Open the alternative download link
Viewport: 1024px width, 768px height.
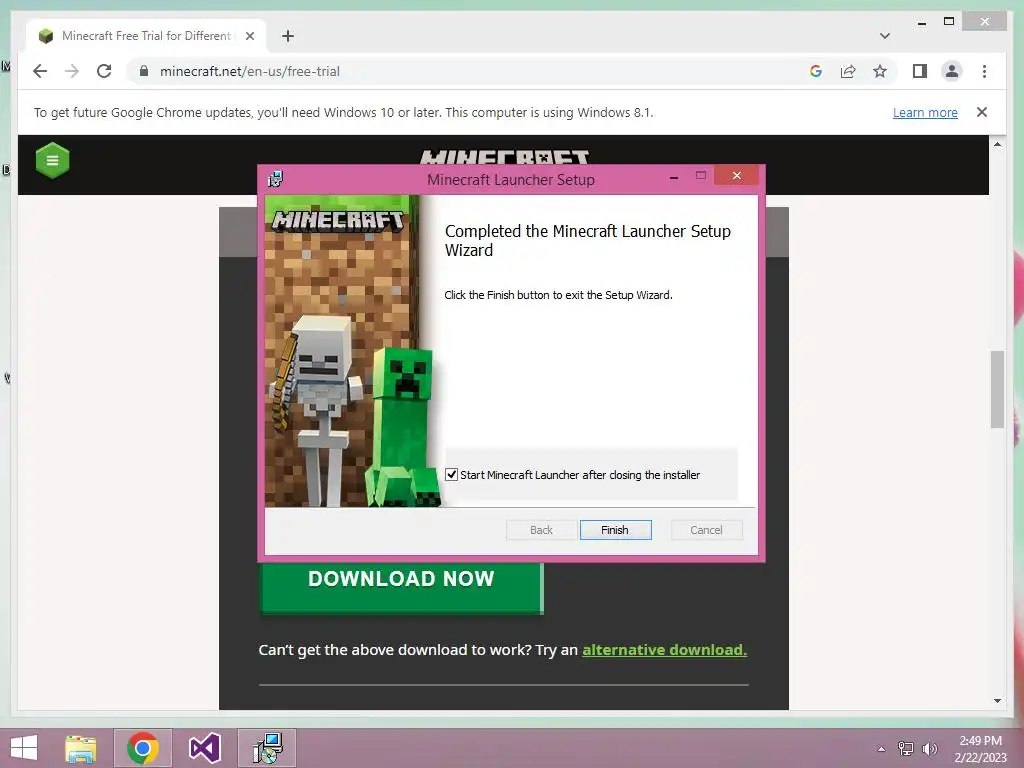(x=664, y=650)
